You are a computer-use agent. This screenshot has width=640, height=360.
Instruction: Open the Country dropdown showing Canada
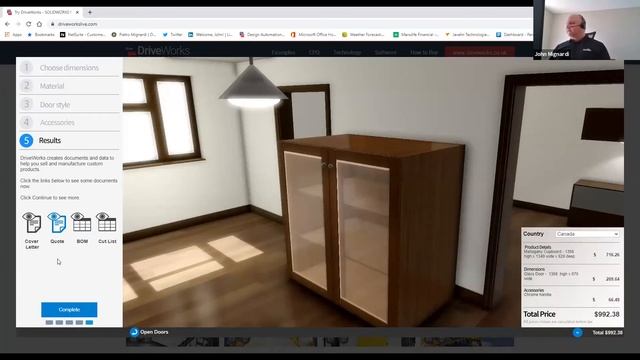[587, 234]
